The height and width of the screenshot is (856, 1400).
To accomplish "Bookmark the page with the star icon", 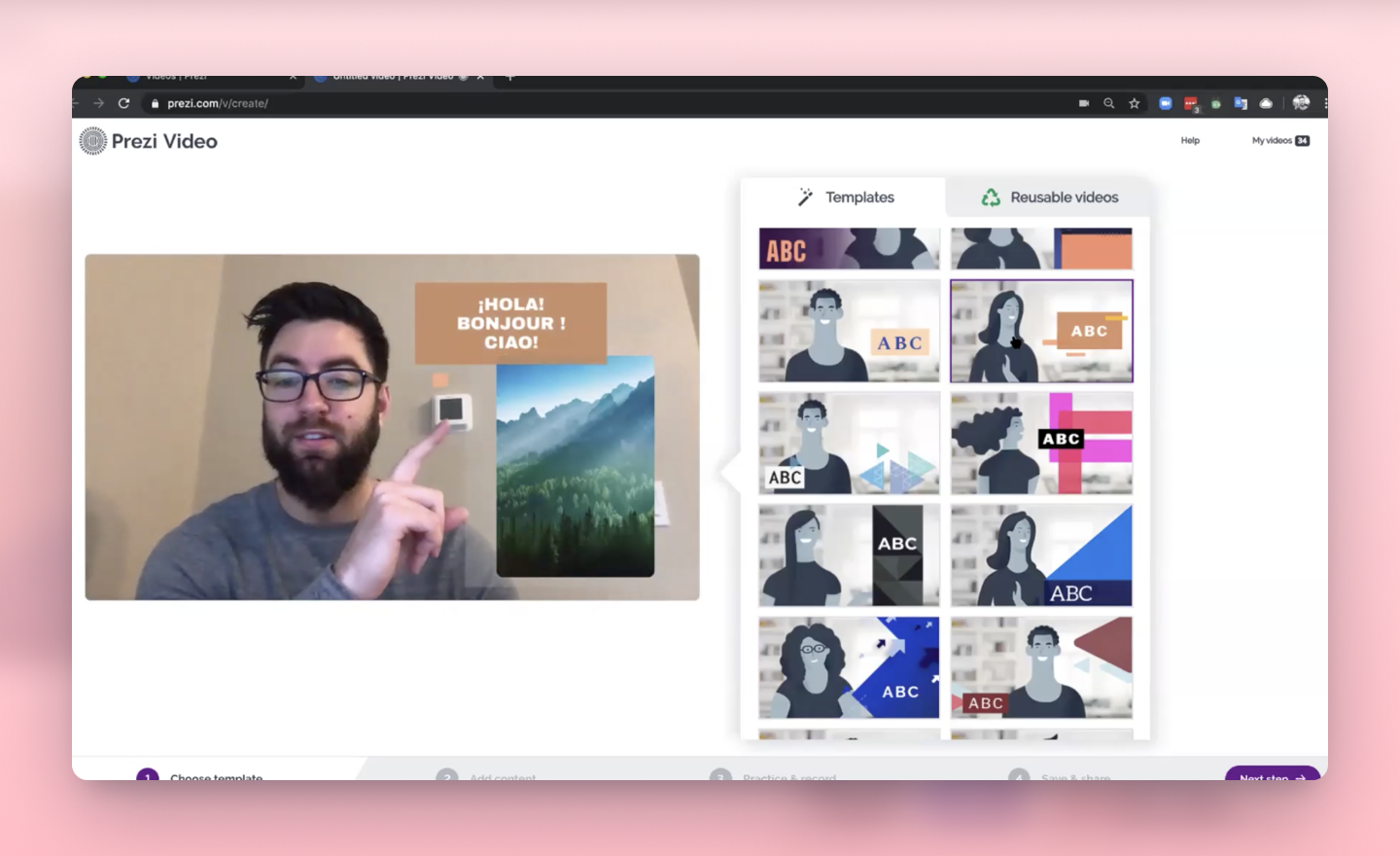I will pyautogui.click(x=1134, y=103).
